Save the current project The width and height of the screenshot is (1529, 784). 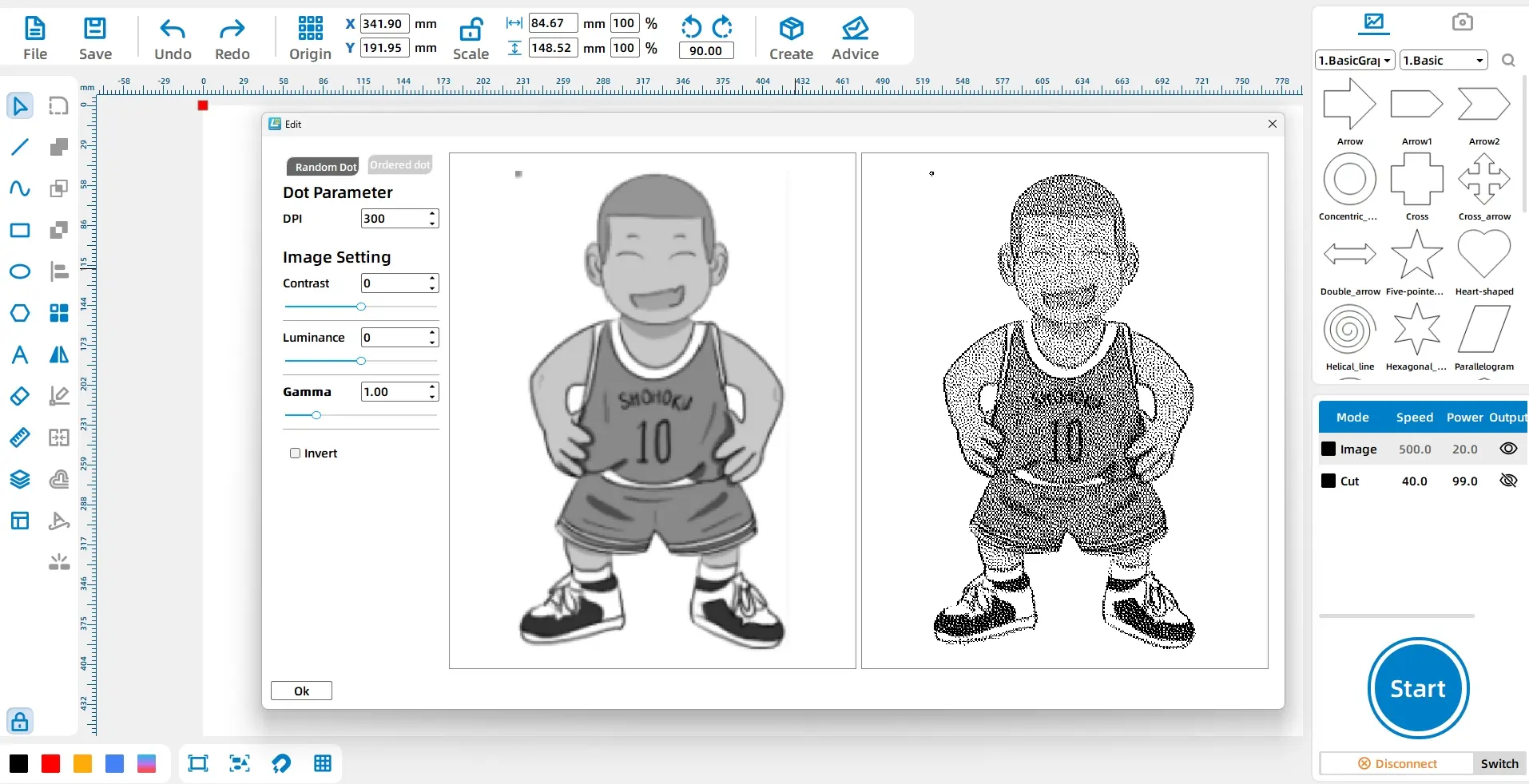95,38
